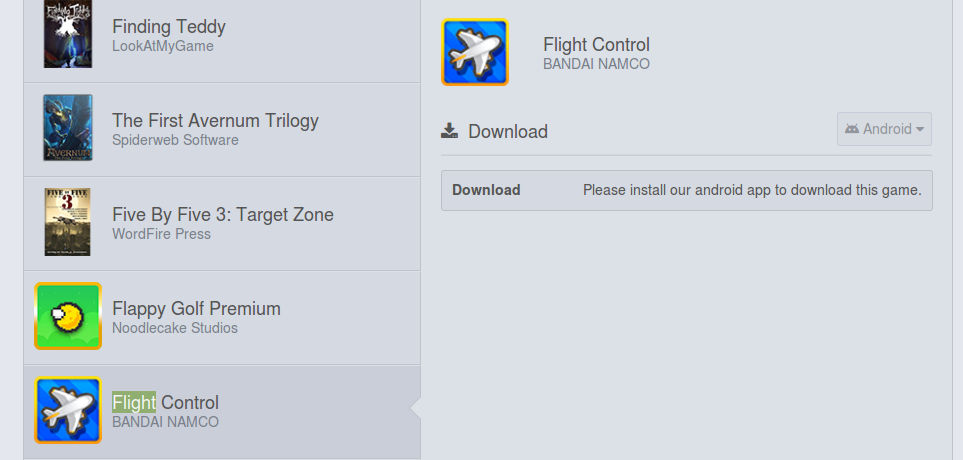Click the dropdown caret next to Android
Viewport: 963px width, 460px height.
[919, 130]
